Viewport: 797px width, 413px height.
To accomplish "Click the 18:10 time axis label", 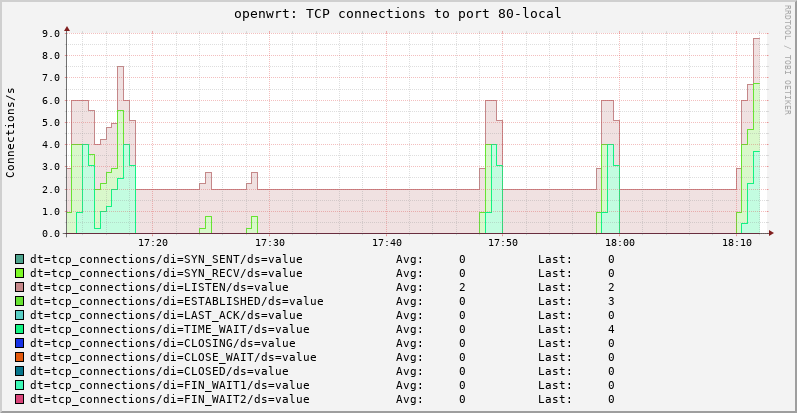I will (737, 243).
